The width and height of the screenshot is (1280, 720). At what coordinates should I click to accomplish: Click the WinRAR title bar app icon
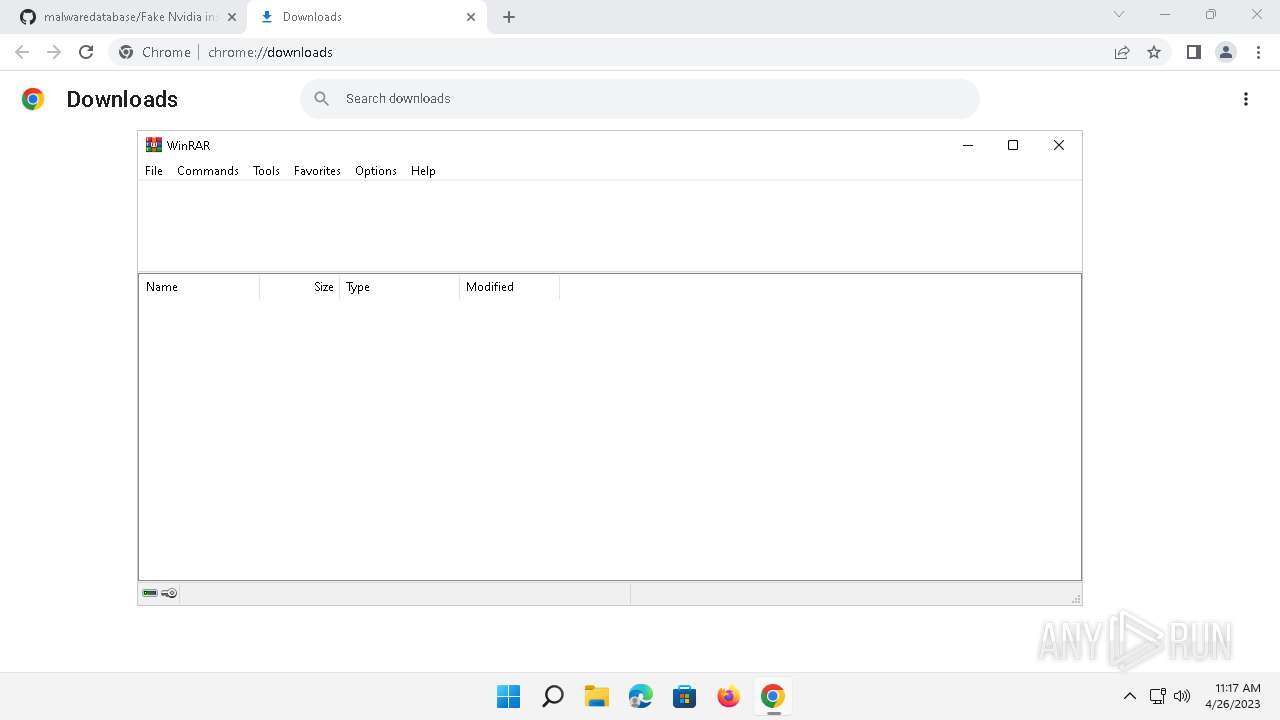click(153, 145)
